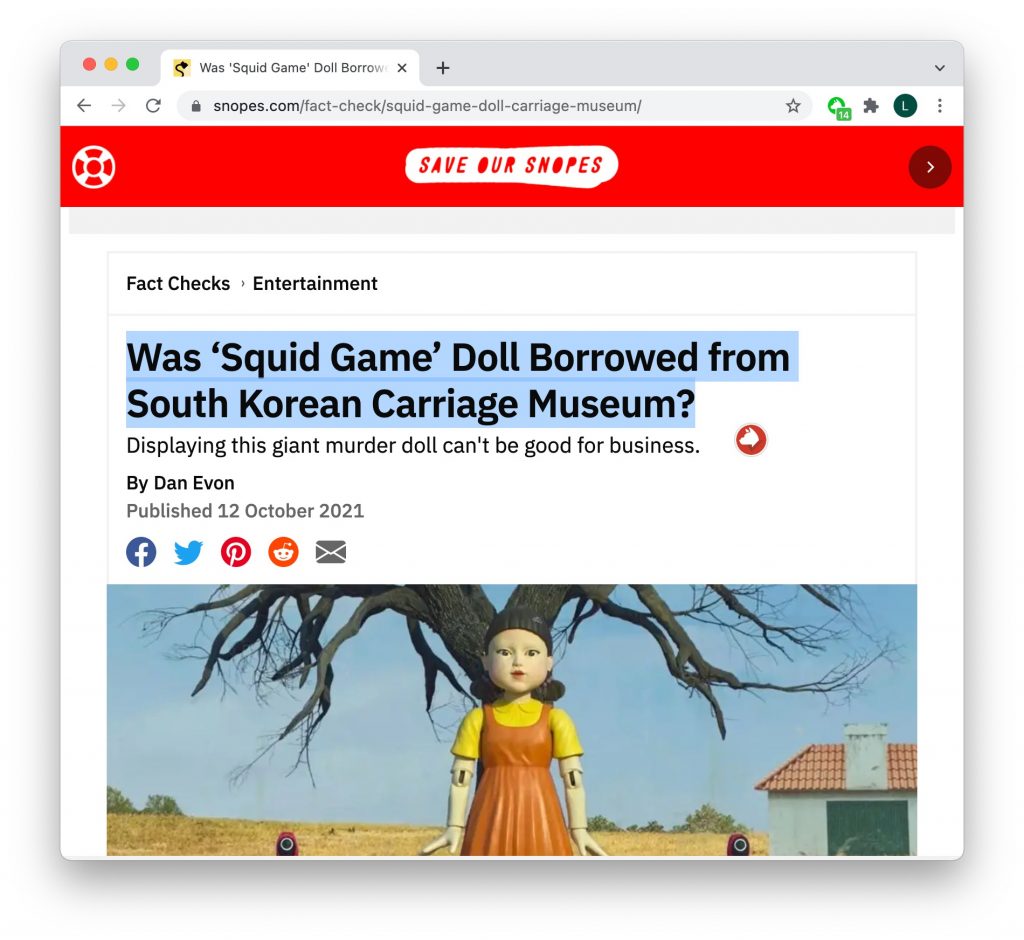Email the article via envelope icon
This screenshot has width=1024, height=940.
point(330,552)
